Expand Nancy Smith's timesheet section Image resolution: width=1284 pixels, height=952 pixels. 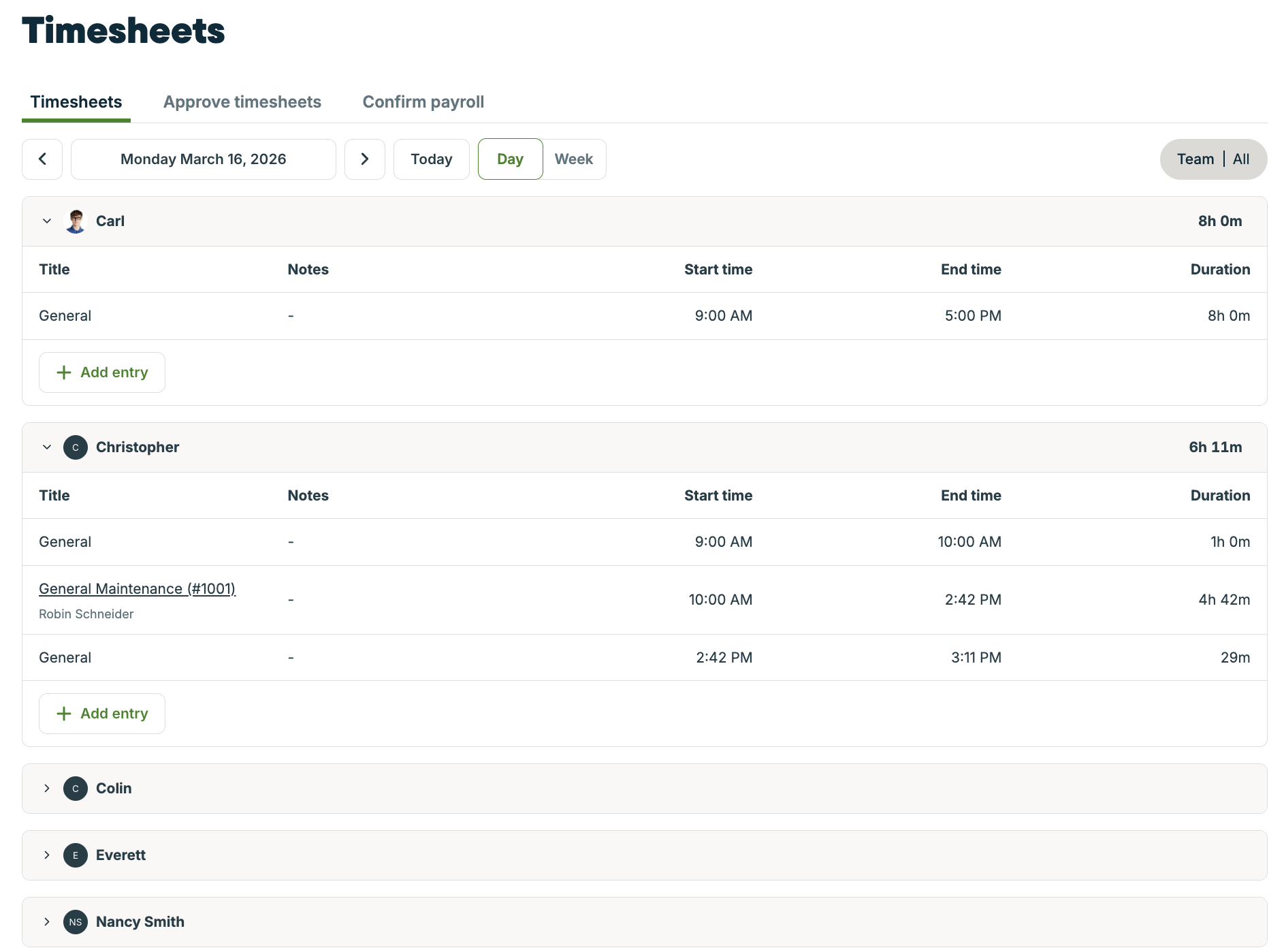[x=47, y=921]
